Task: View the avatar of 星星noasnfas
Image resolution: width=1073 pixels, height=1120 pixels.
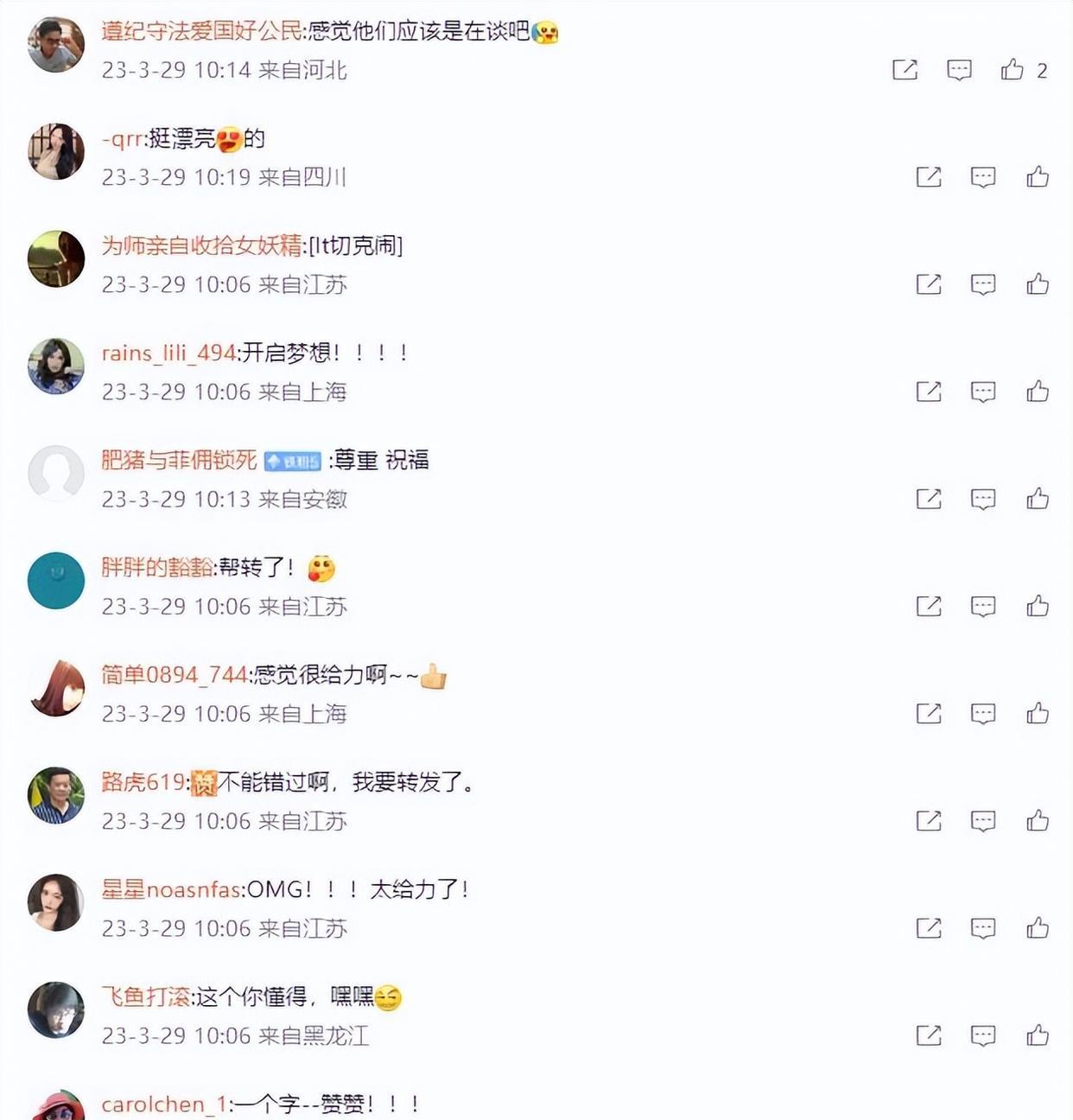Action: coord(56,902)
